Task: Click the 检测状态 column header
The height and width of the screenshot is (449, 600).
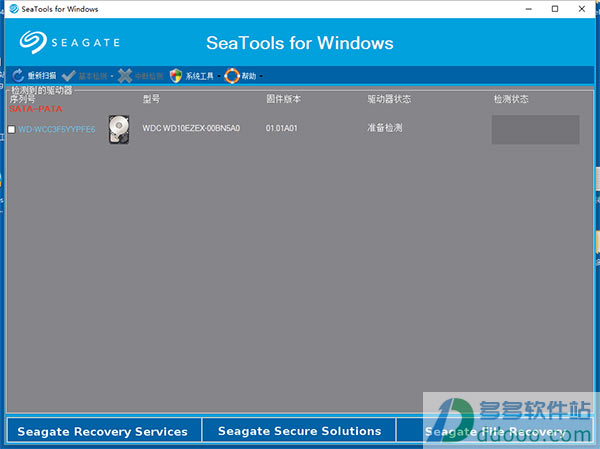Action: point(511,99)
